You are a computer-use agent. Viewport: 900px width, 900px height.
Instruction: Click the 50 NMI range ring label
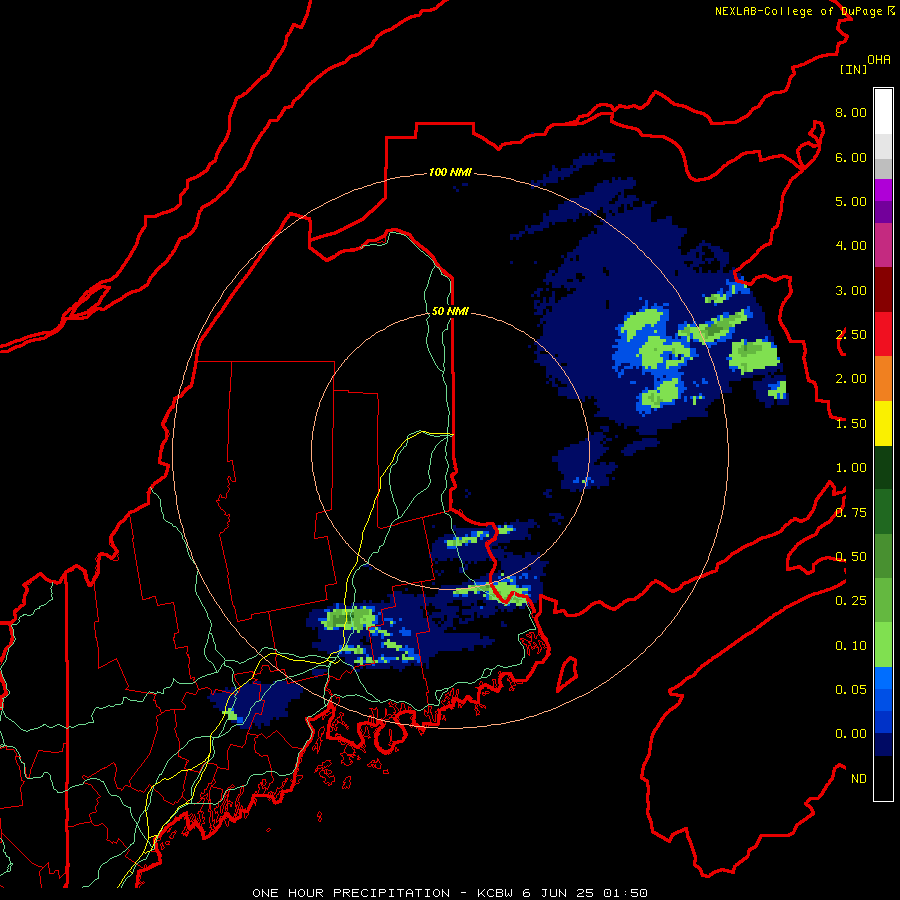[451, 311]
